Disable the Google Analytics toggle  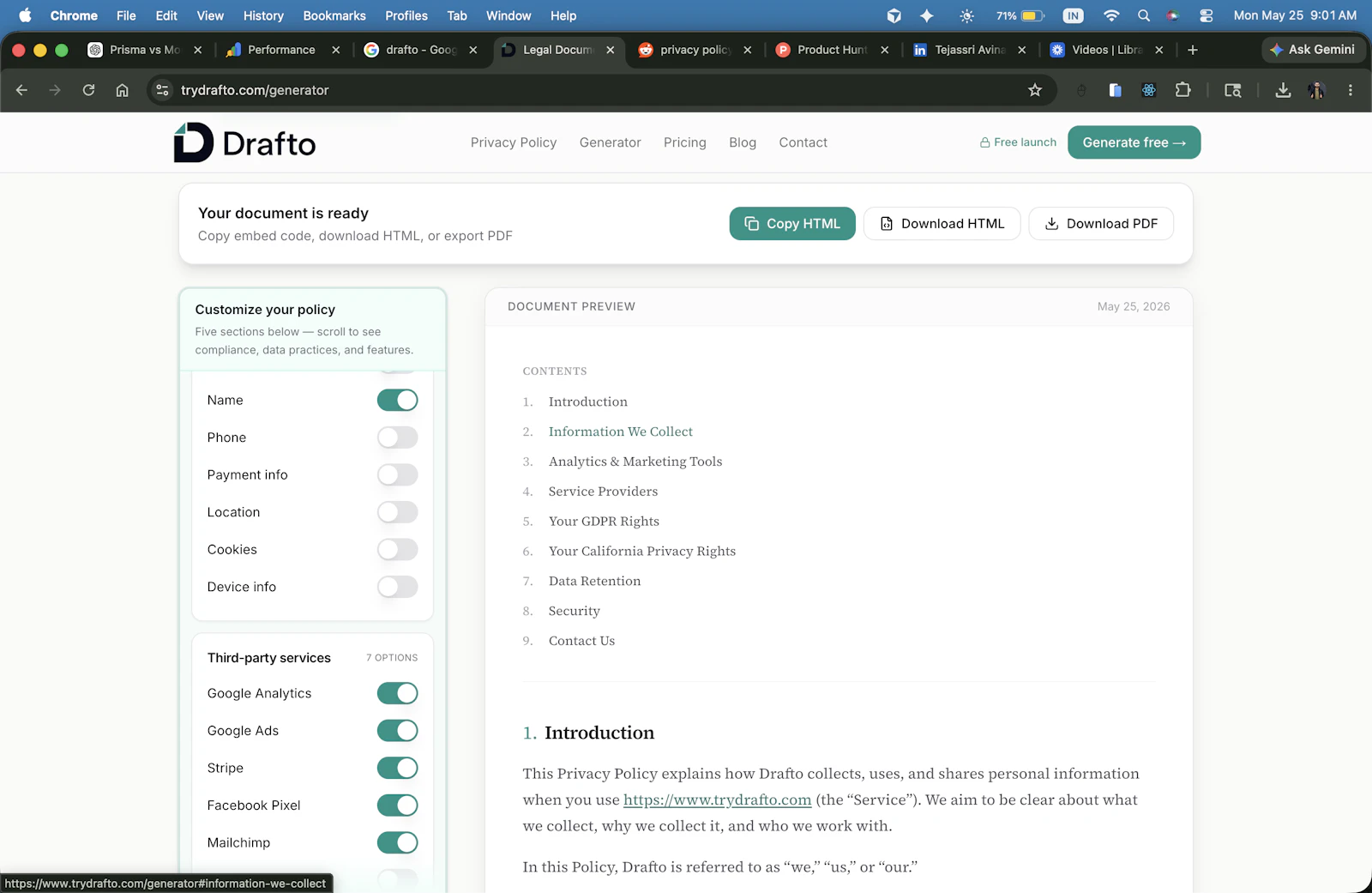(x=397, y=693)
